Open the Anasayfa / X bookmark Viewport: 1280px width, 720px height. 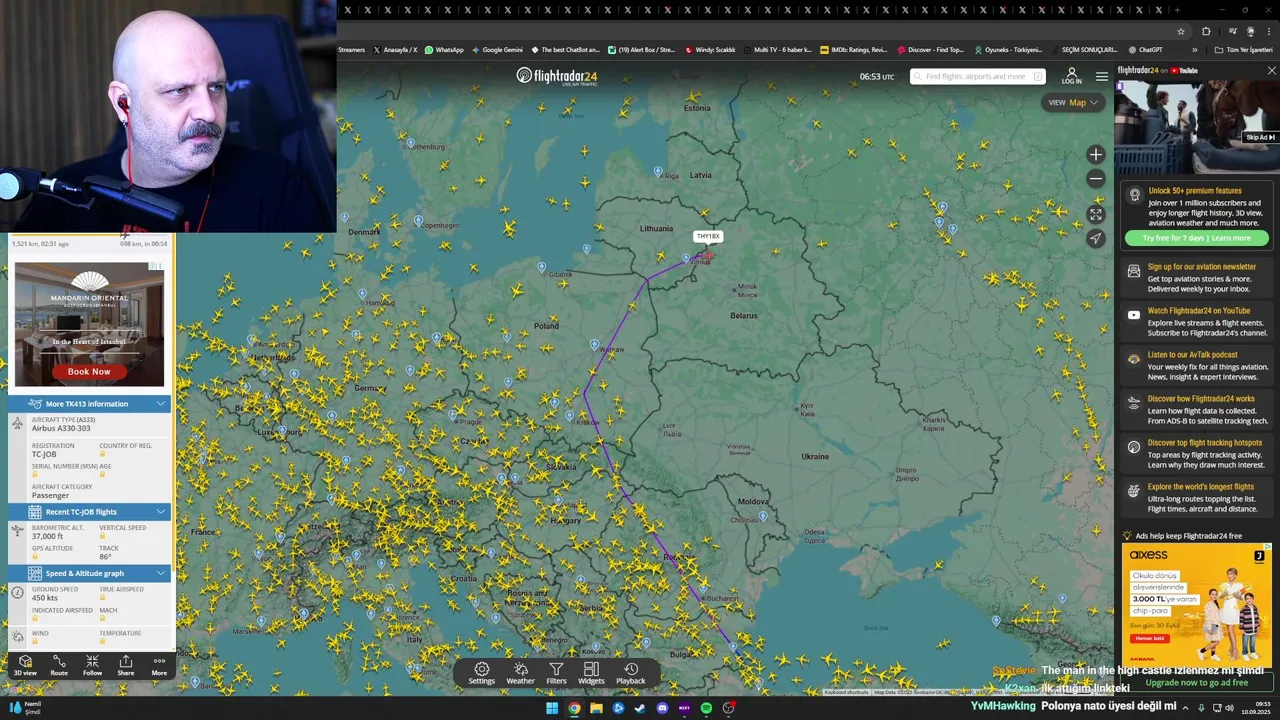(x=395, y=49)
